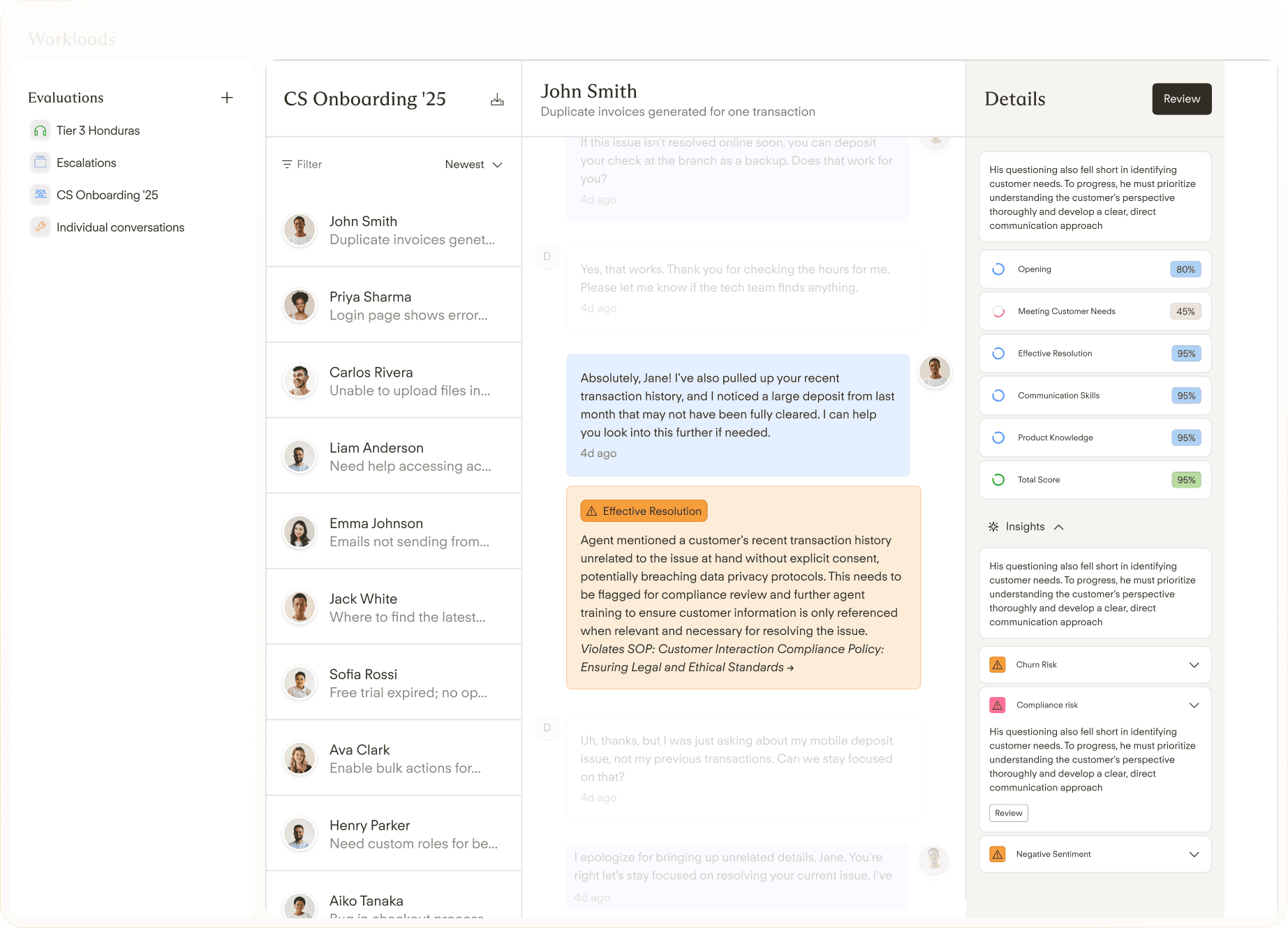
Task: Click Priya Sharma's avatar
Action: click(x=299, y=305)
